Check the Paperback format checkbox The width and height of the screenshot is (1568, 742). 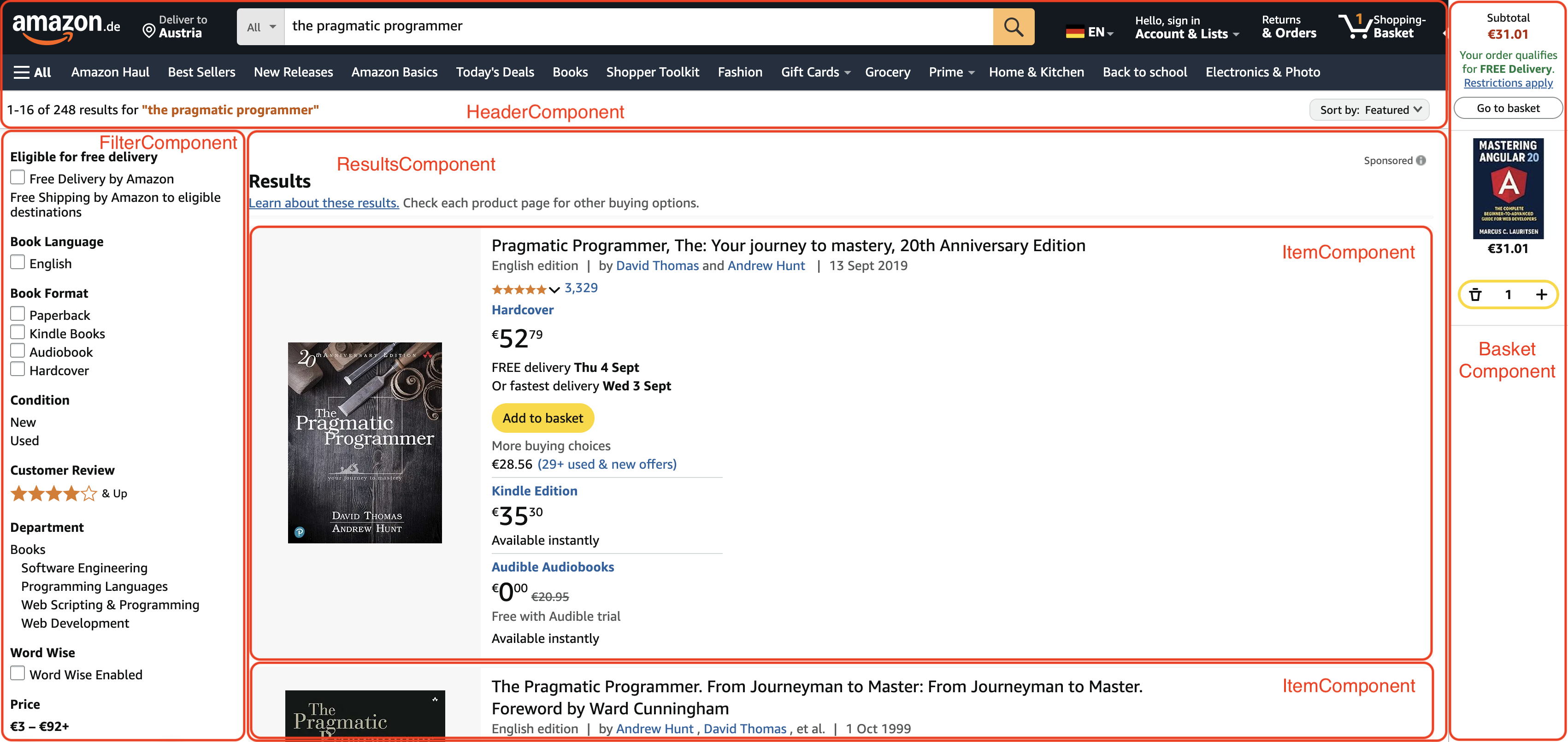click(x=18, y=314)
